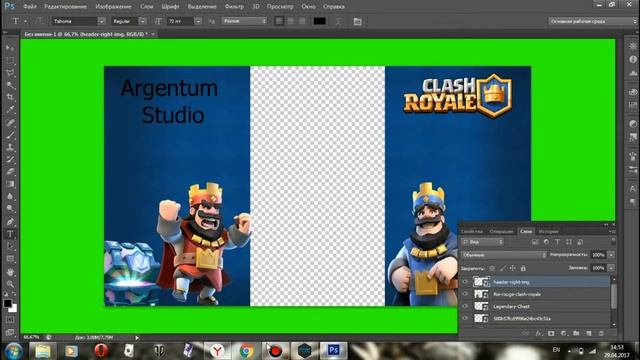Select the Dodge tool

click(10, 209)
